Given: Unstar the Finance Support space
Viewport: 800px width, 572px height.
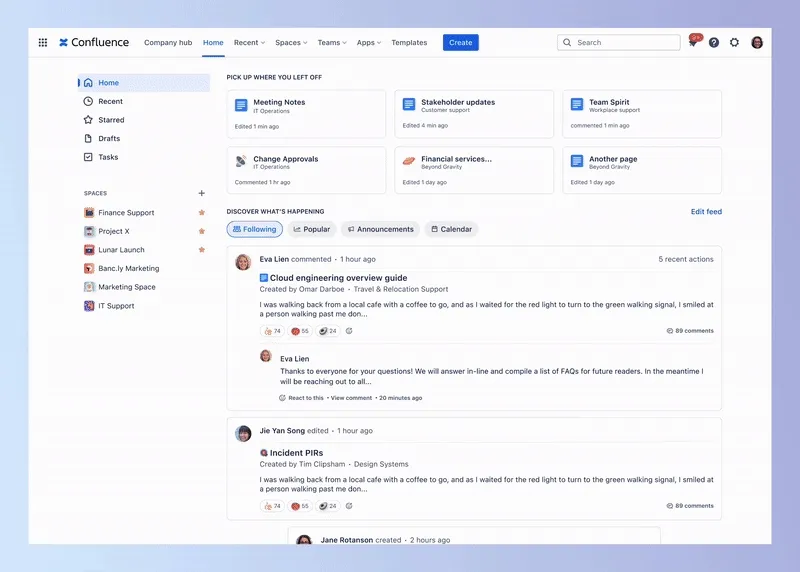Looking at the screenshot, I should click(202, 212).
